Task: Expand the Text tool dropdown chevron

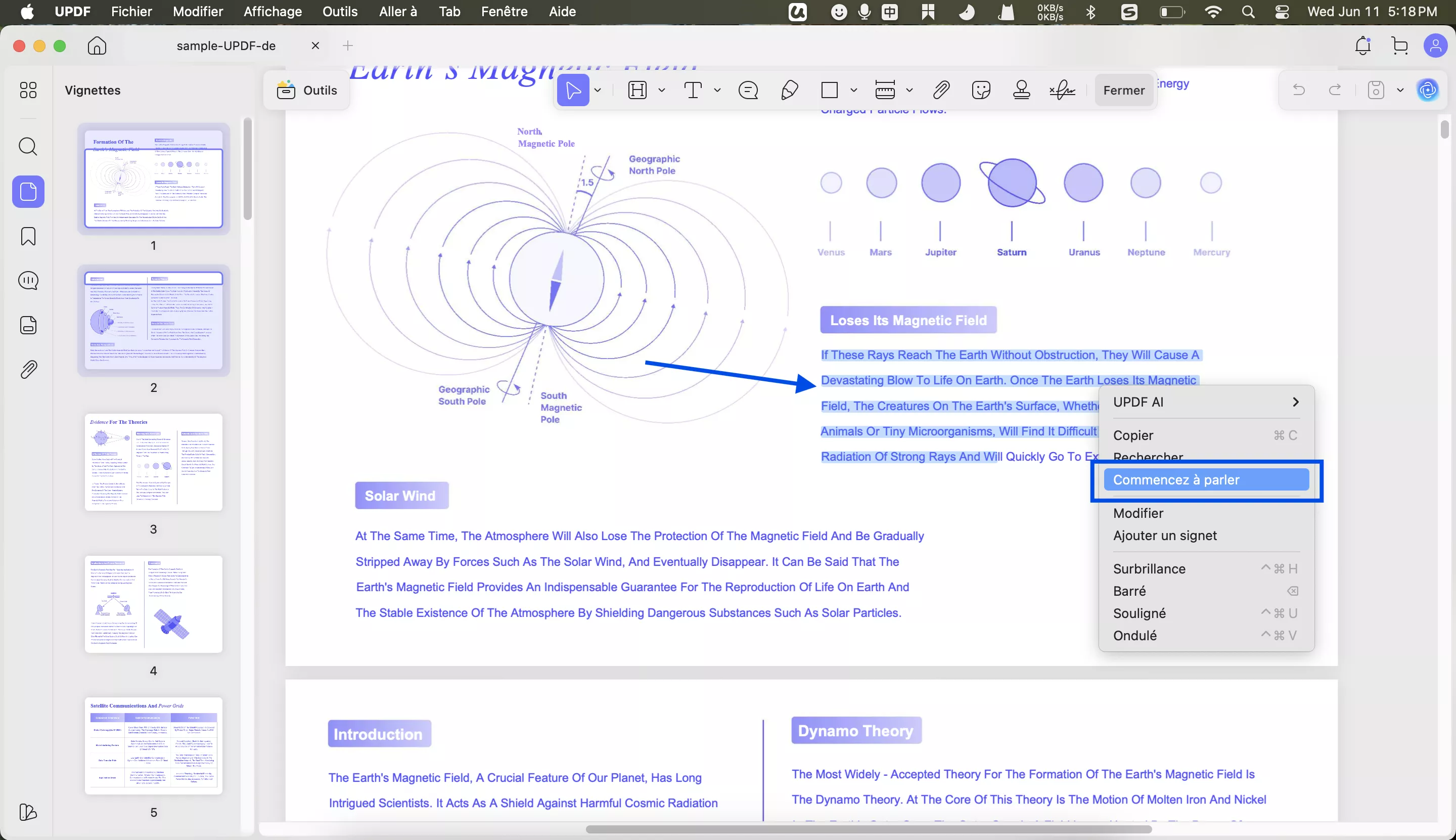Action: (717, 90)
